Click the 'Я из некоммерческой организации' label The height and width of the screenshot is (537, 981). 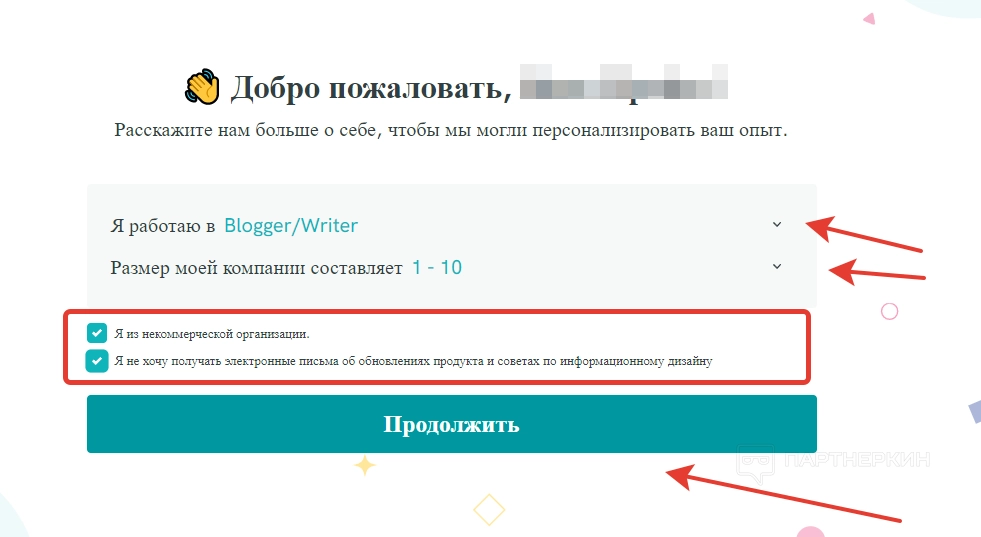click(211, 334)
